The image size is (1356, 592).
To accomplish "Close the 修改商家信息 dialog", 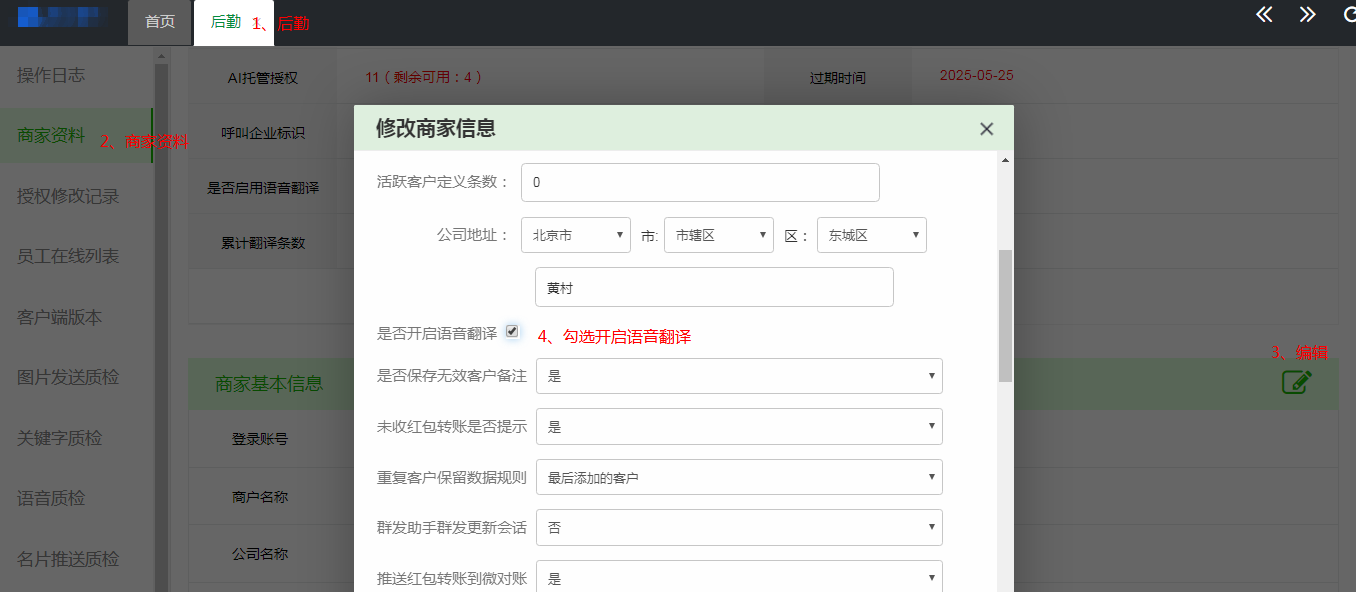I will (x=986, y=128).
